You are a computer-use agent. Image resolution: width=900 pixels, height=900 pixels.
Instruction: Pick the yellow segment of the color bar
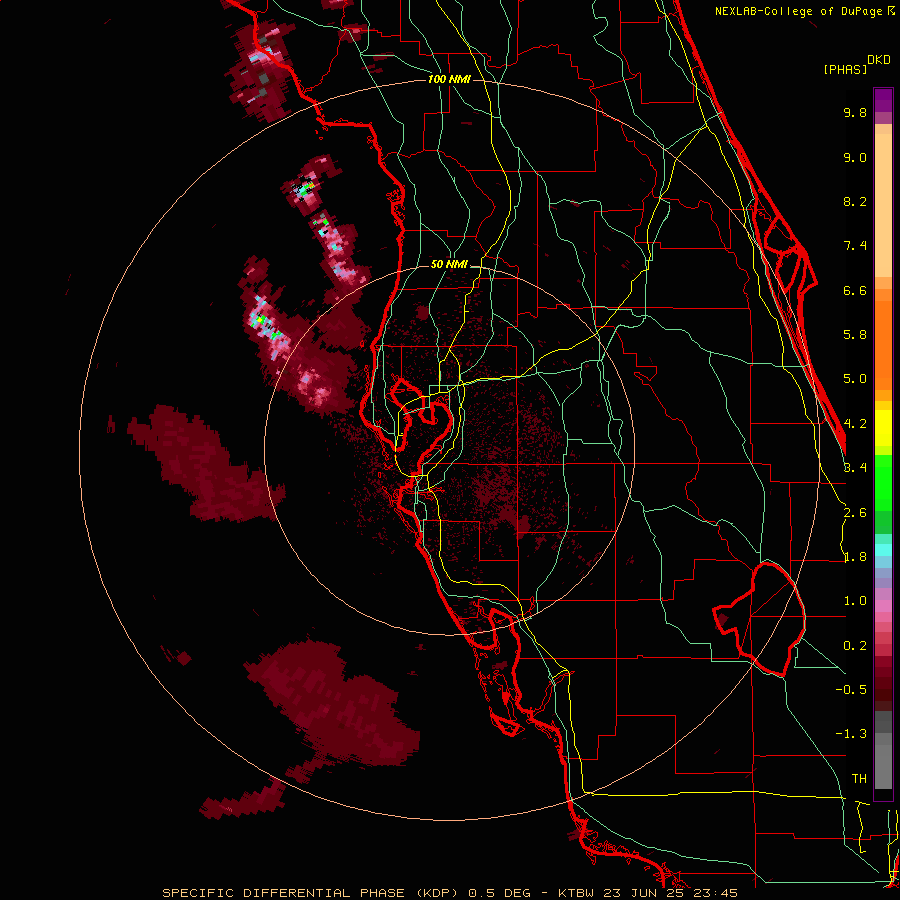(x=883, y=428)
